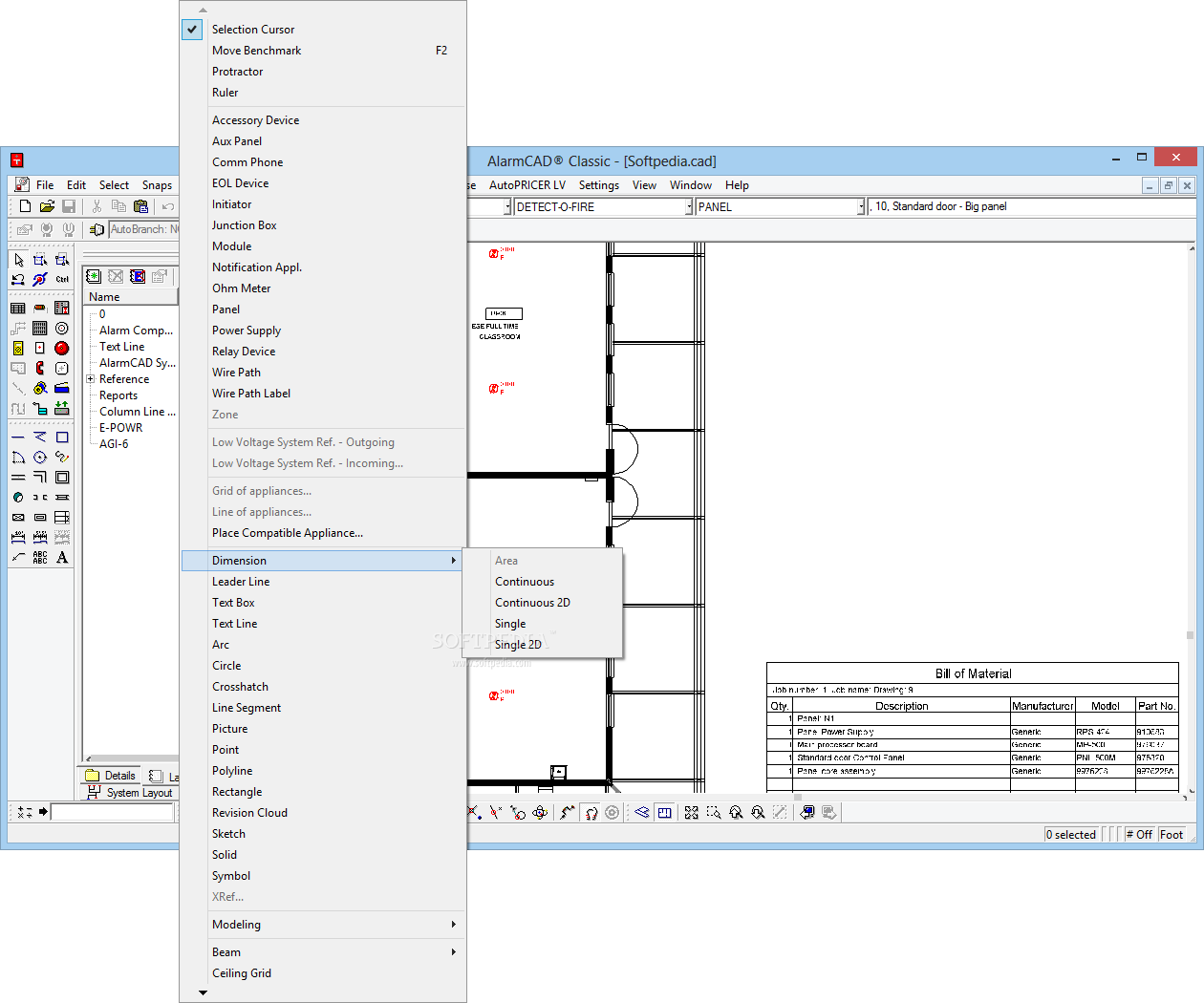Expand the Reference tree node
The width and height of the screenshot is (1204, 1003).
coord(91,379)
